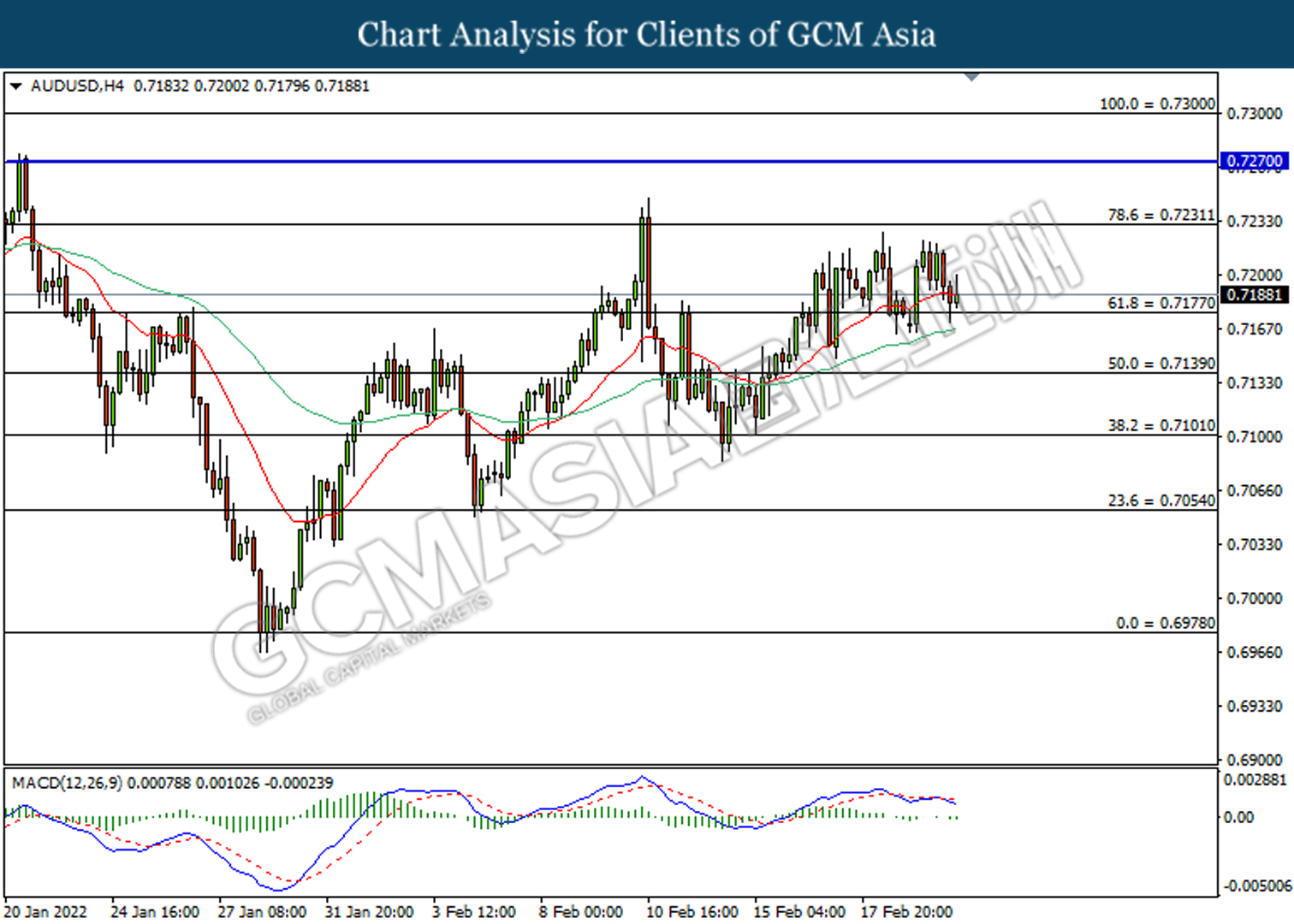
Task: Click the 'Chart Analysis for Clients of GCM Asia' title
Action: [646, 35]
